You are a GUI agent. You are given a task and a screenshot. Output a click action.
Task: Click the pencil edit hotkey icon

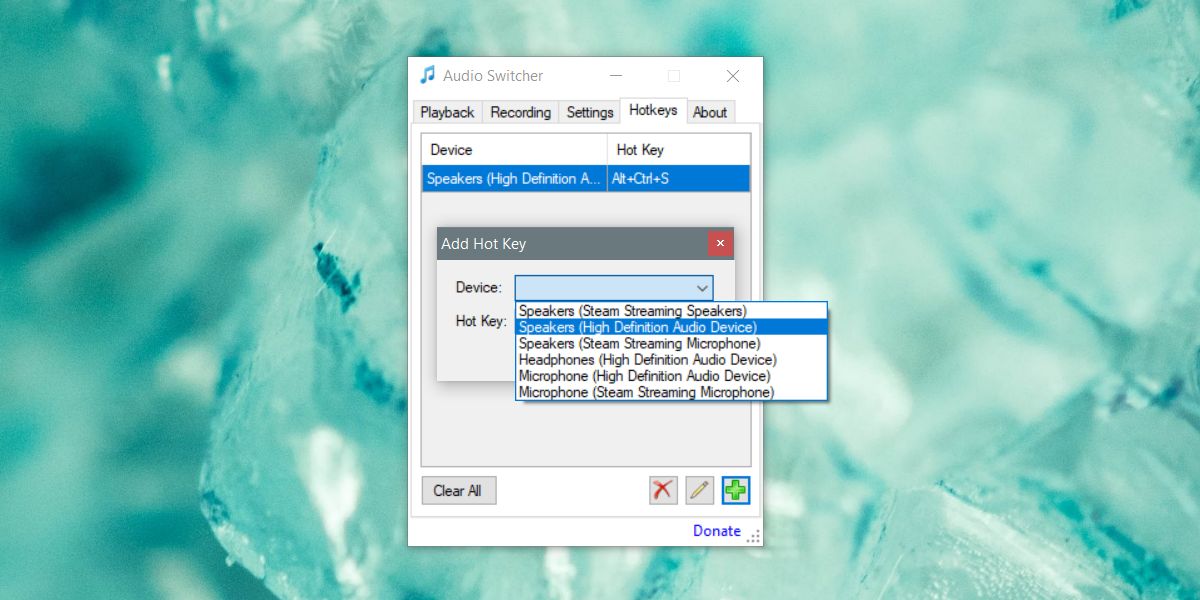pos(700,490)
